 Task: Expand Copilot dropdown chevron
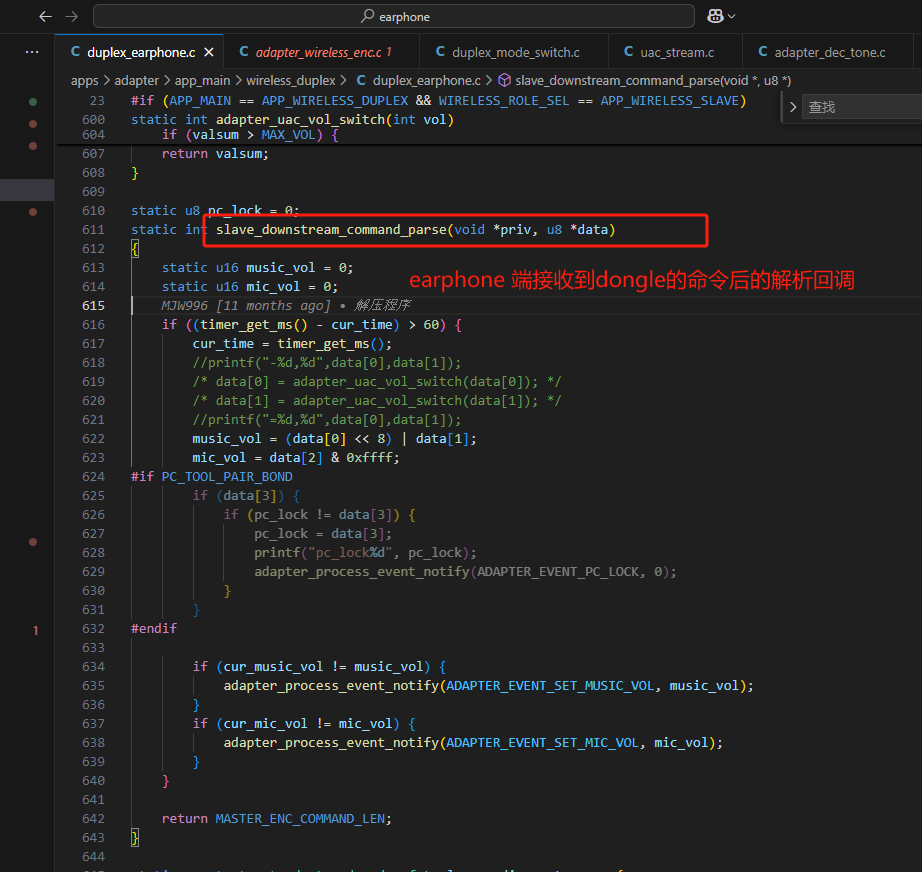(x=731, y=16)
